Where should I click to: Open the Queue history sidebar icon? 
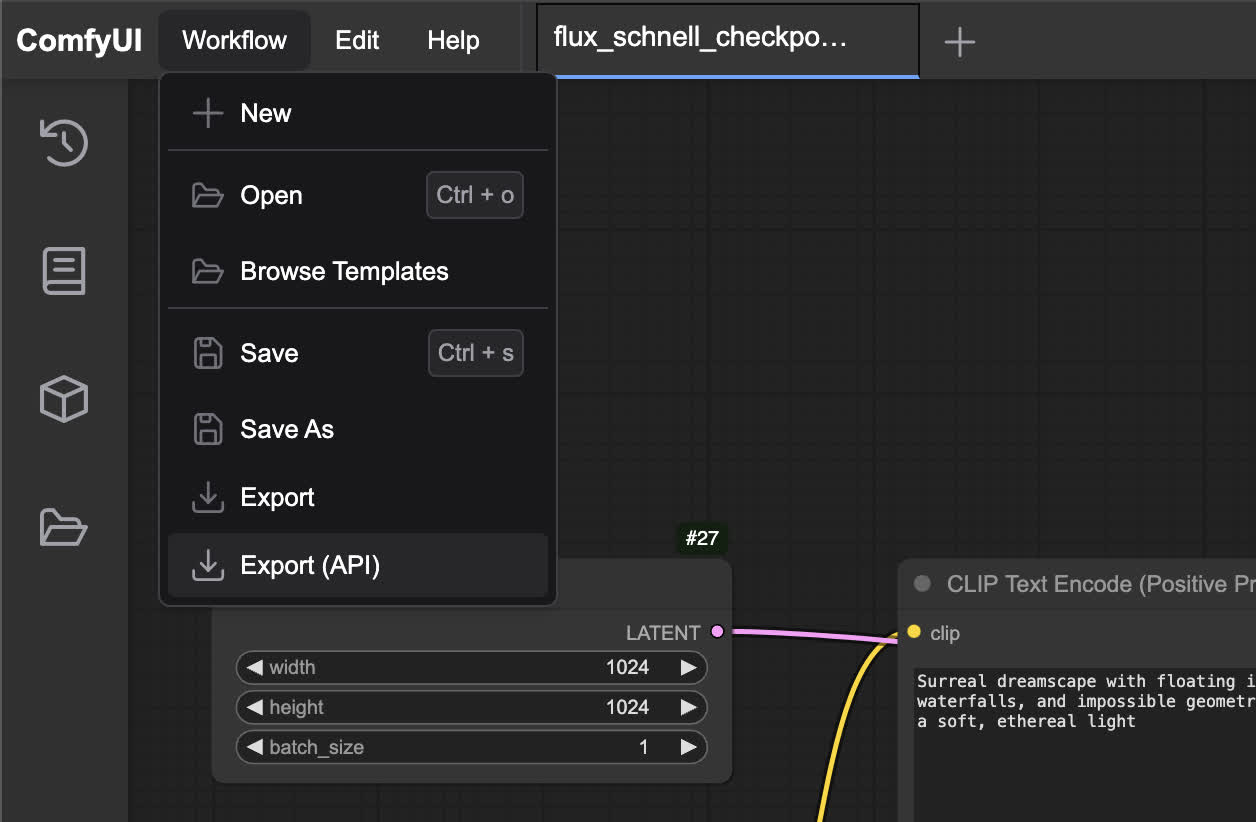point(64,142)
